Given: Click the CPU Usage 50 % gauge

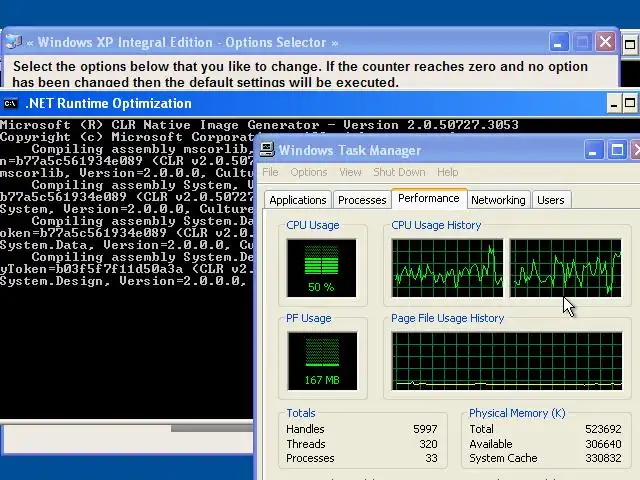Looking at the screenshot, I should 321,268.
